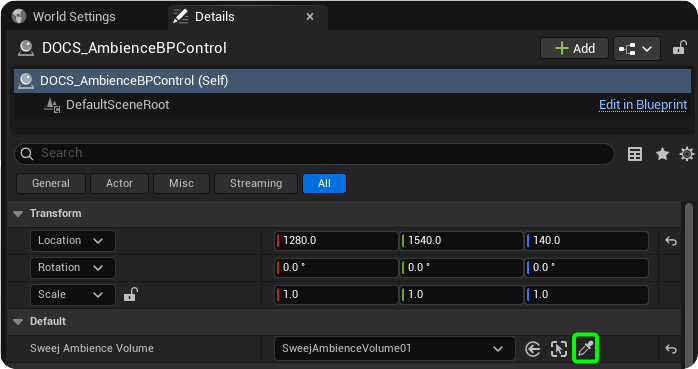
Task: Select DOCS_AmbienceBPControl (Self) row
Action: click(352, 81)
